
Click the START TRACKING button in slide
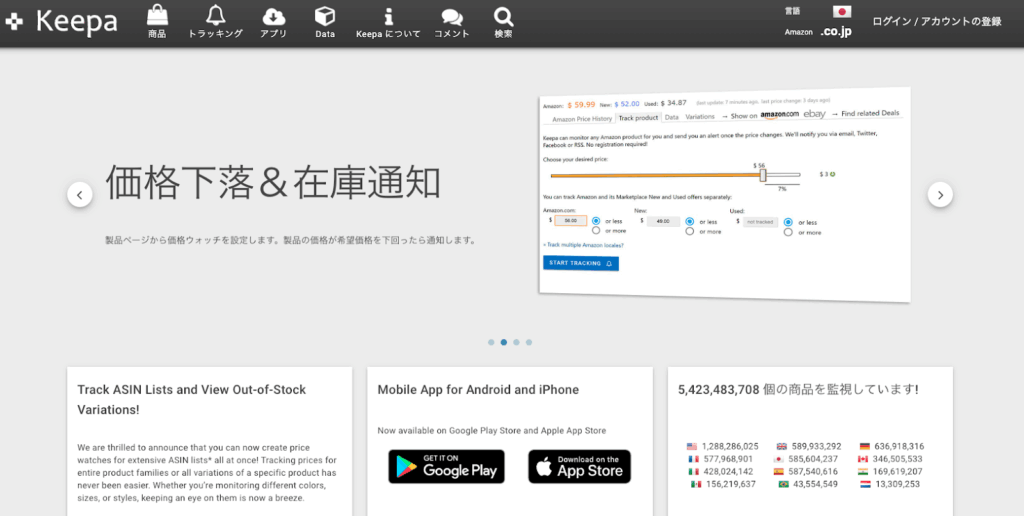(x=581, y=263)
